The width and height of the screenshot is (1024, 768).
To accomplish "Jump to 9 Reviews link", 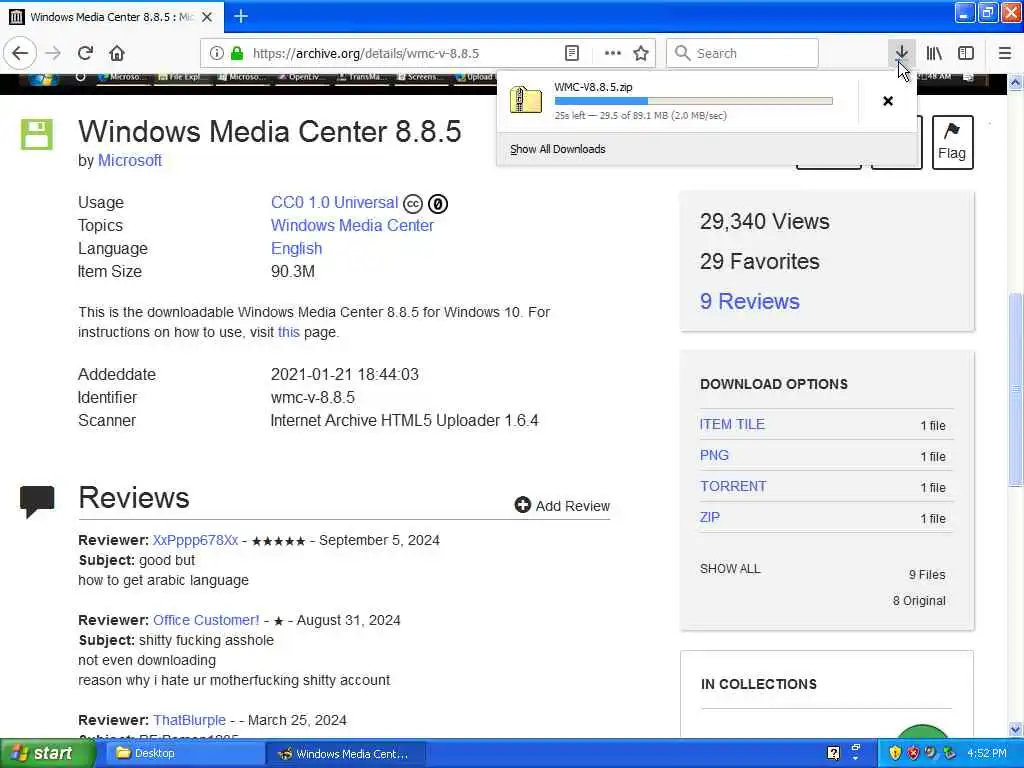I will (750, 301).
